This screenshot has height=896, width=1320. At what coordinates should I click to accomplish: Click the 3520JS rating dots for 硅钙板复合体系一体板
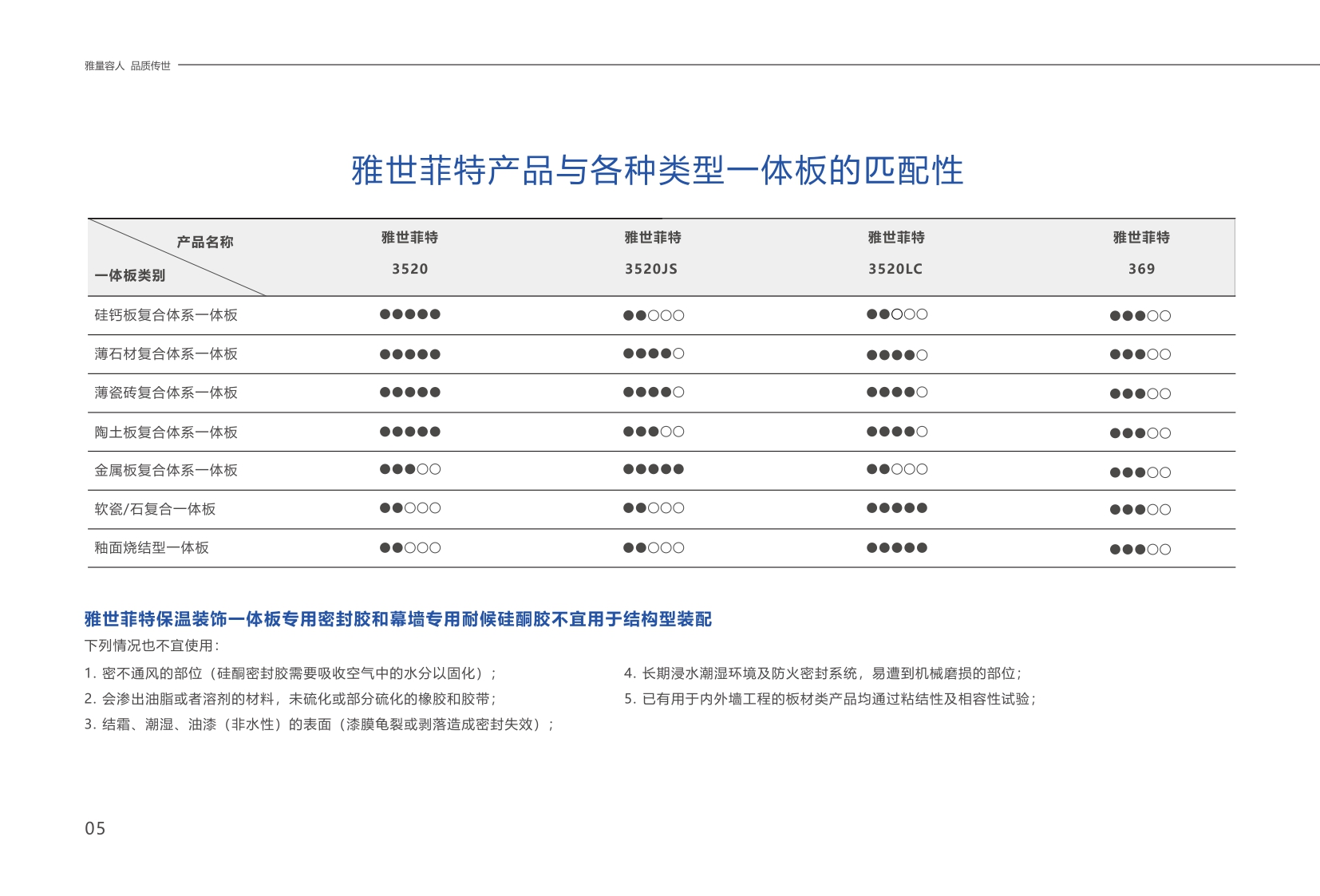654,315
